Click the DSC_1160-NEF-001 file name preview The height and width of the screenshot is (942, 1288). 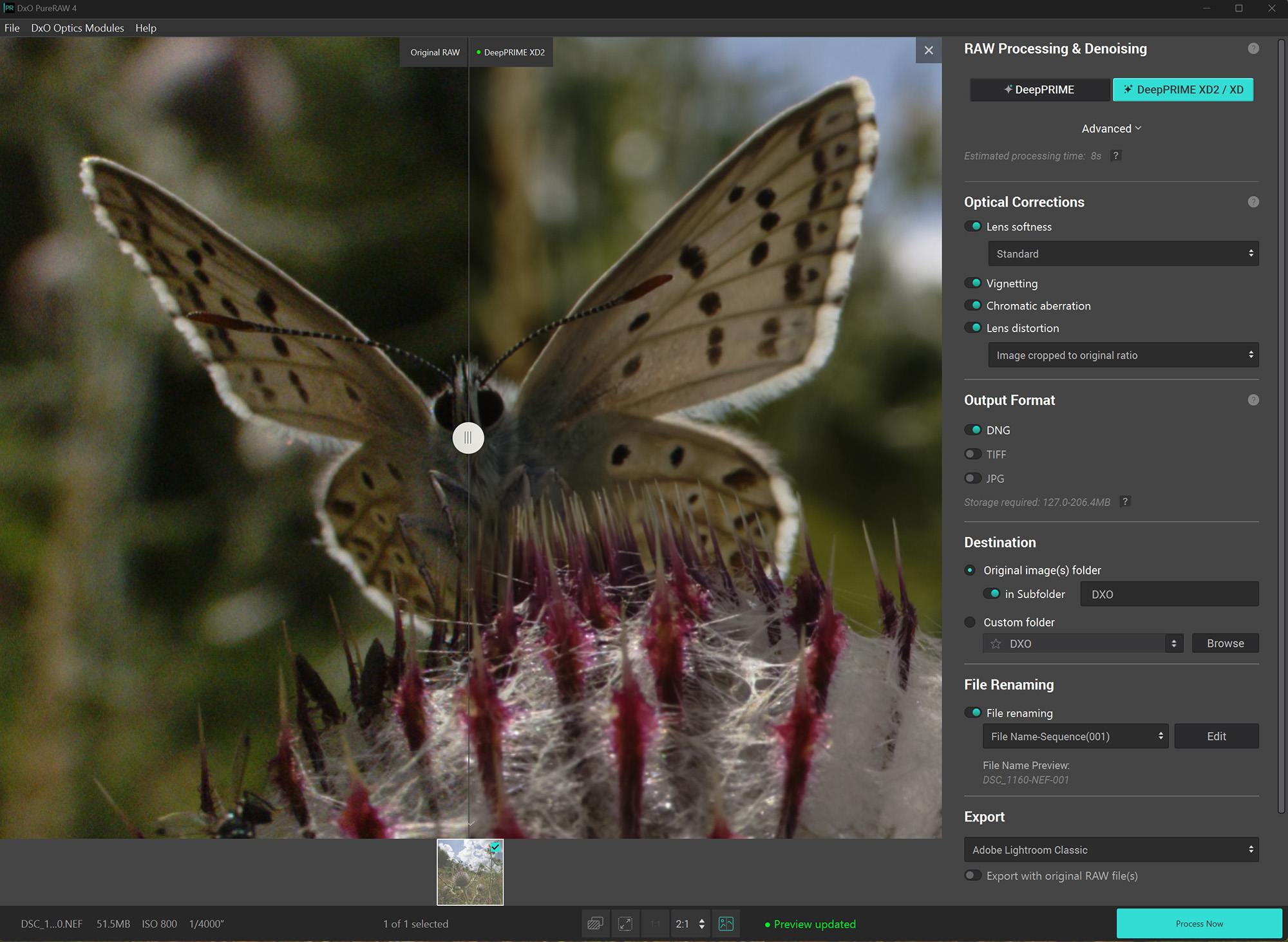(x=1025, y=780)
